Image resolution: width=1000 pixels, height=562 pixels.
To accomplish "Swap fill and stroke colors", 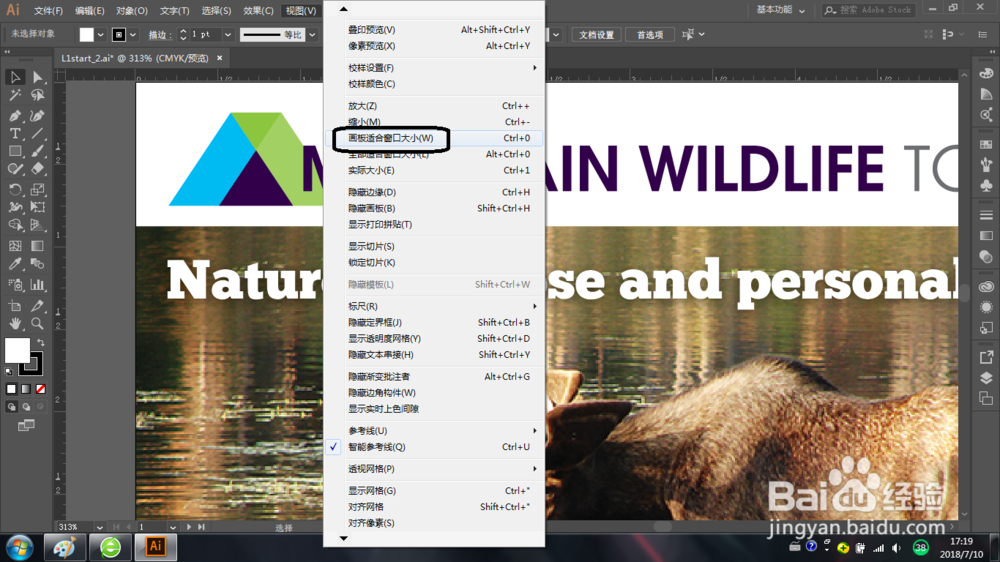I will pyautogui.click(x=40, y=343).
